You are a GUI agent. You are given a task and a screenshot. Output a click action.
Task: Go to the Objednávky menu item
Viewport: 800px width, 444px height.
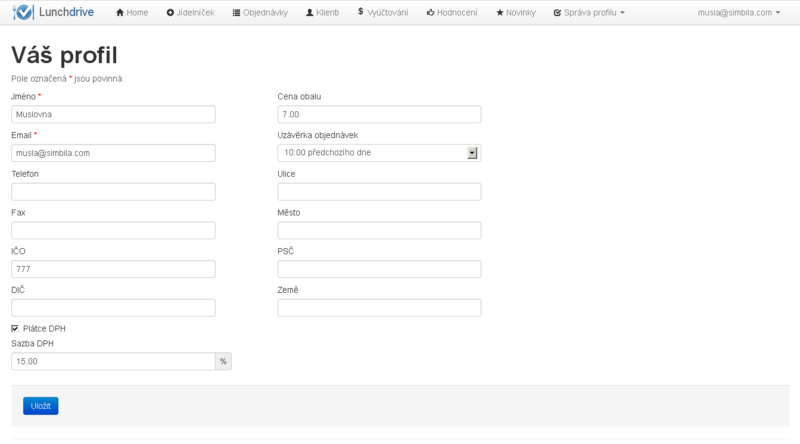point(265,13)
